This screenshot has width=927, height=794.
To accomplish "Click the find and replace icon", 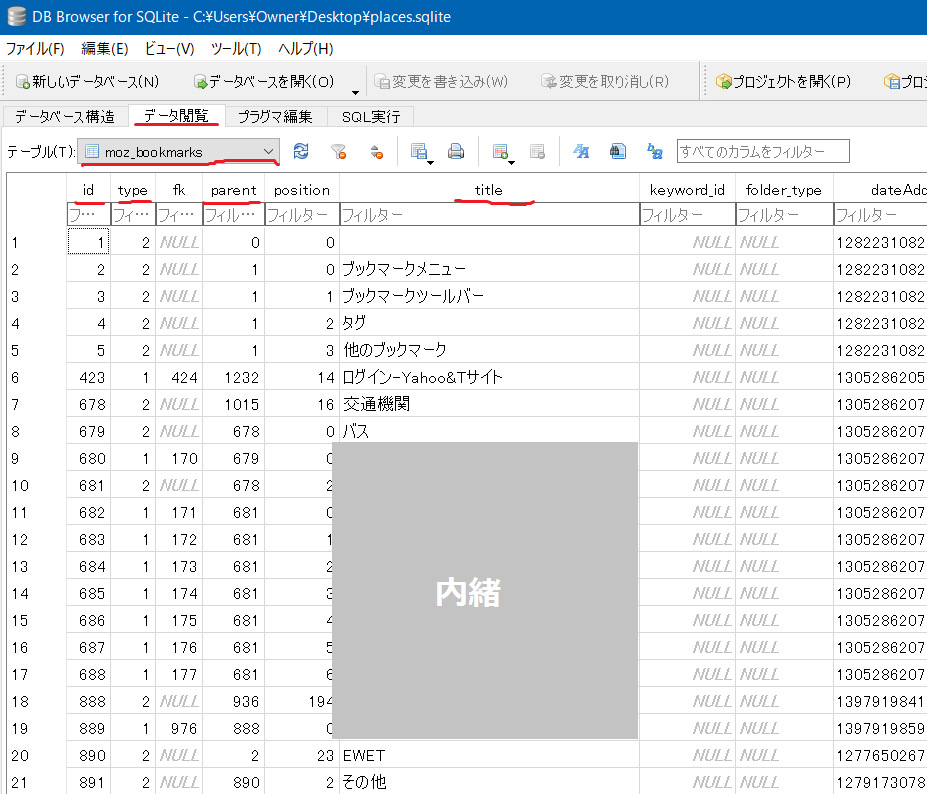I will click(654, 151).
